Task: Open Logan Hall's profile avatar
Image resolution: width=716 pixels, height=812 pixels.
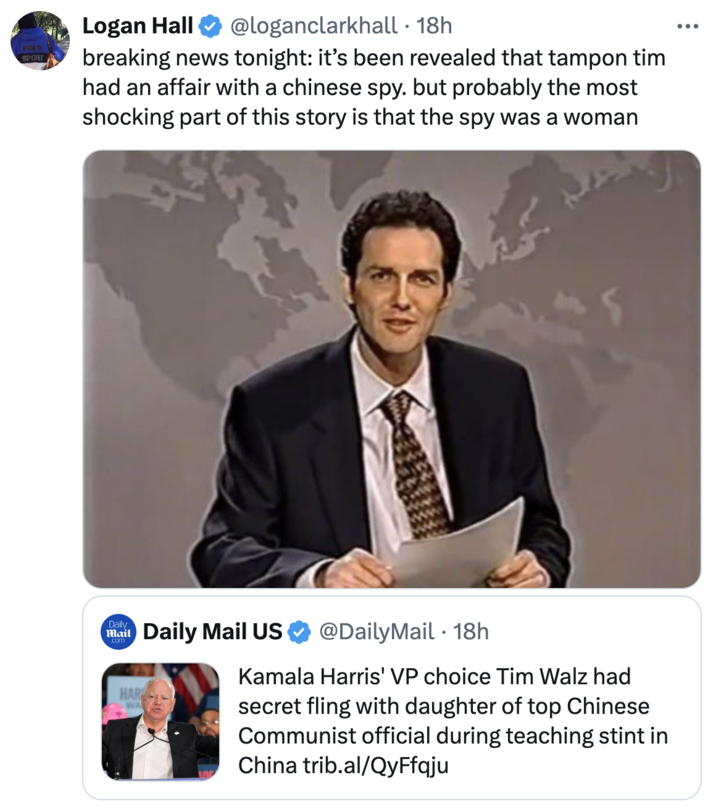Action: pos(39,40)
